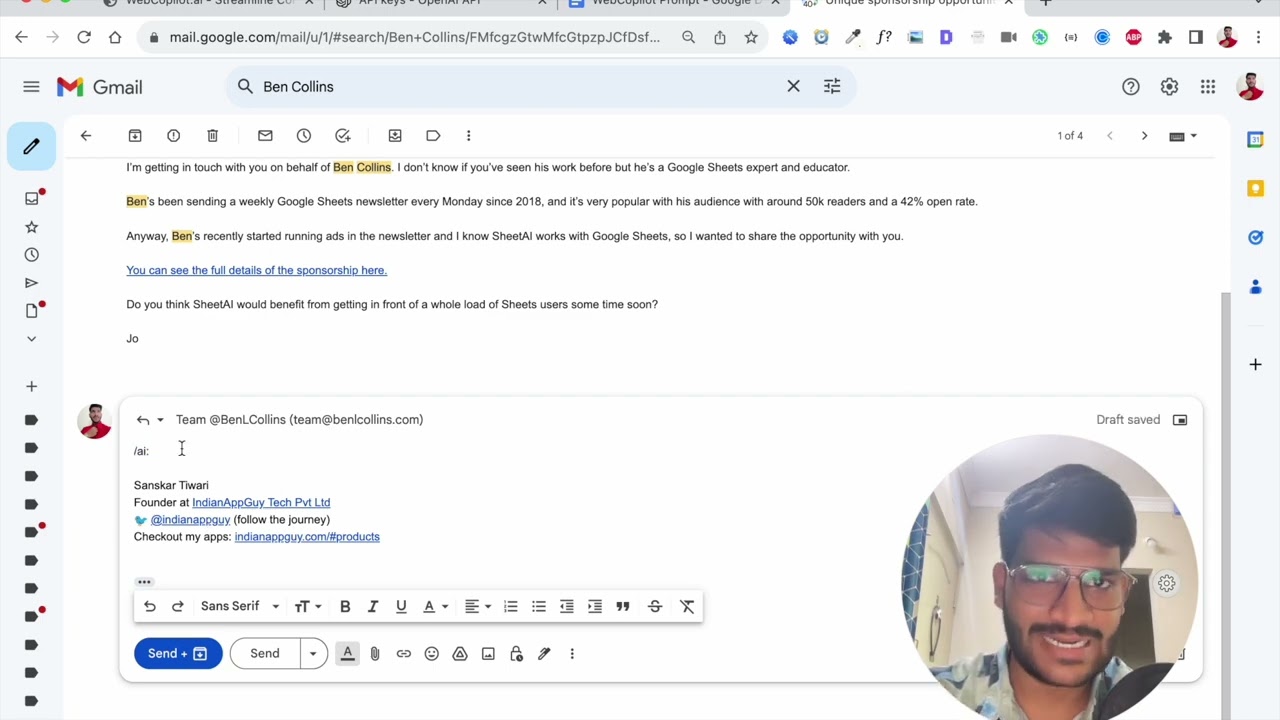This screenshot has height=720, width=1280.
Task: Open the input tools dropdown
Action: 1183,136
